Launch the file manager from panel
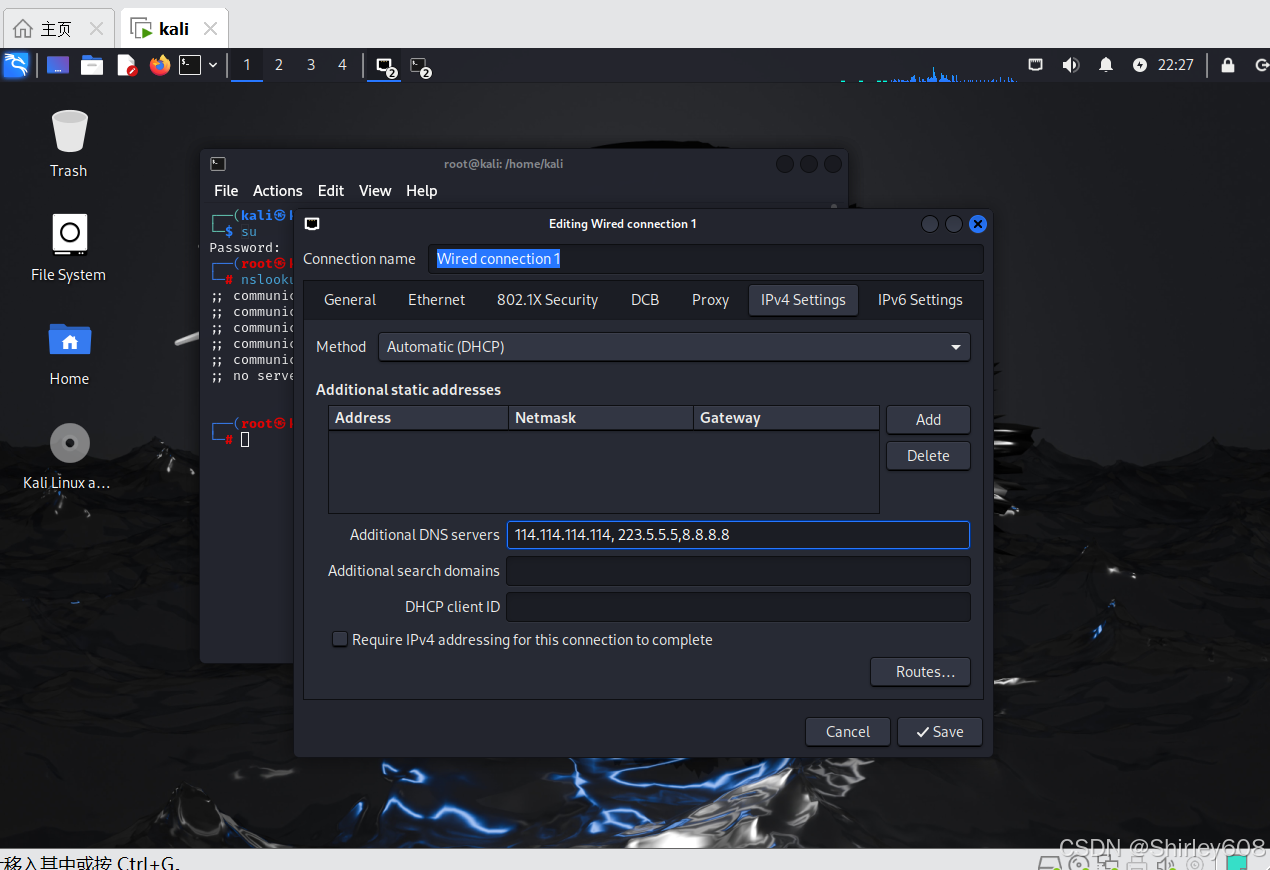This screenshot has width=1270, height=870. click(x=92, y=65)
